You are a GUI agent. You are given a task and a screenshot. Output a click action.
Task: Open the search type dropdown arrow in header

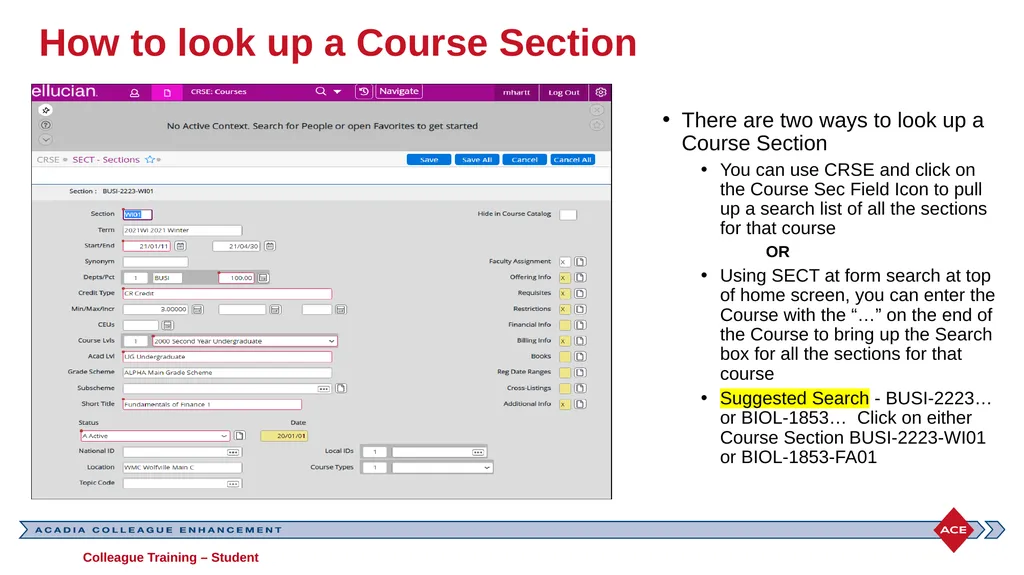click(338, 92)
